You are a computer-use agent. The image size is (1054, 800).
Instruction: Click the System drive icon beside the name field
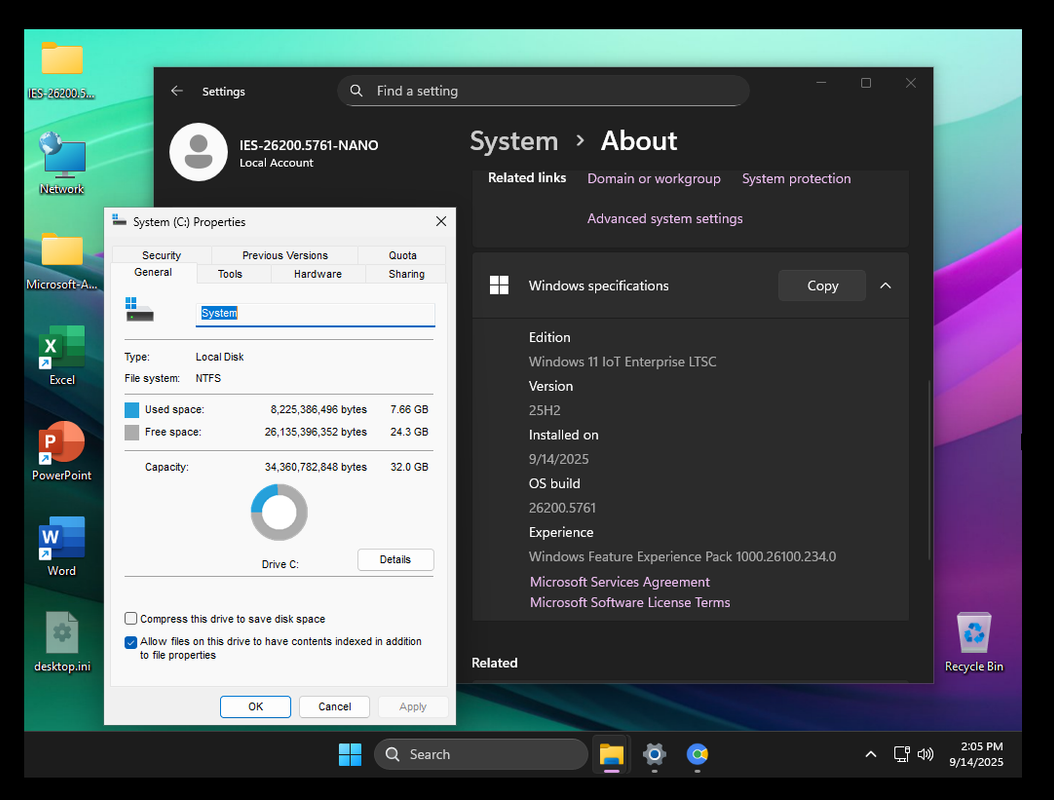pyautogui.click(x=139, y=310)
